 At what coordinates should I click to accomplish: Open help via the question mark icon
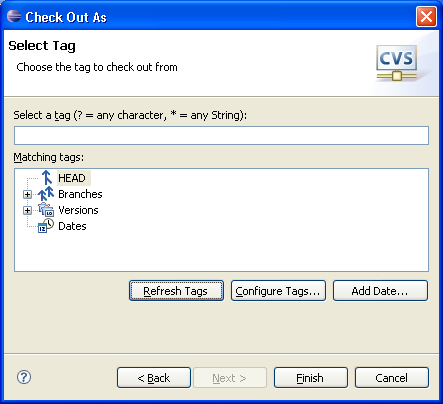pos(24,377)
